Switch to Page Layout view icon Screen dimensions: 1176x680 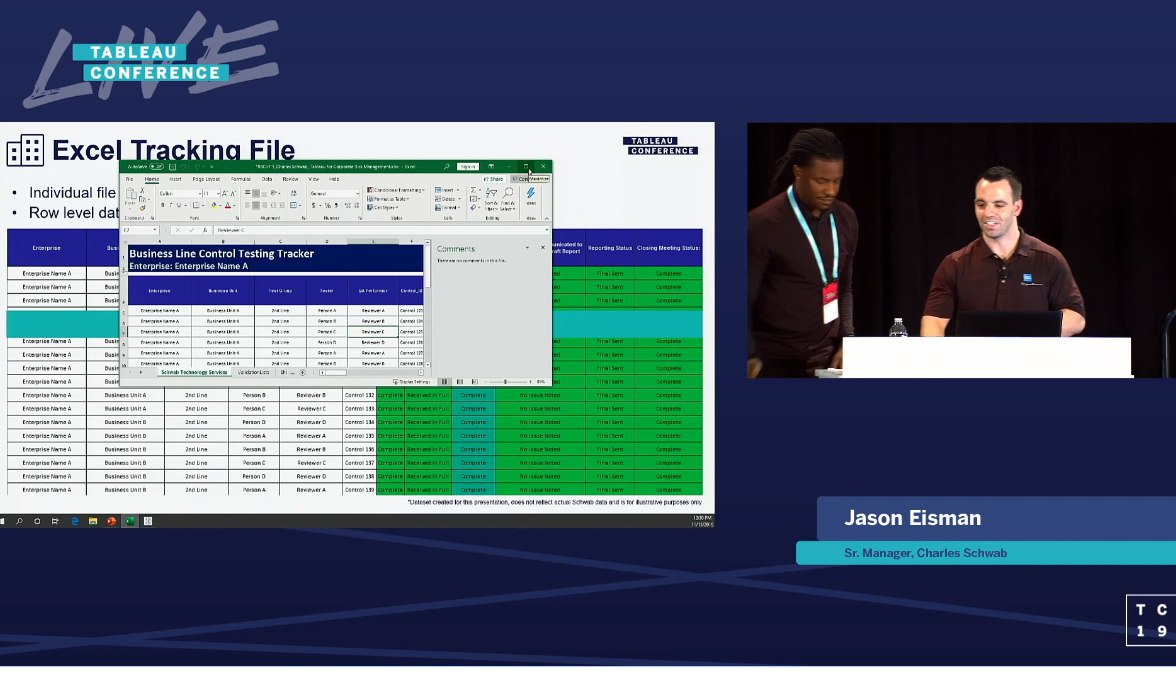460,382
